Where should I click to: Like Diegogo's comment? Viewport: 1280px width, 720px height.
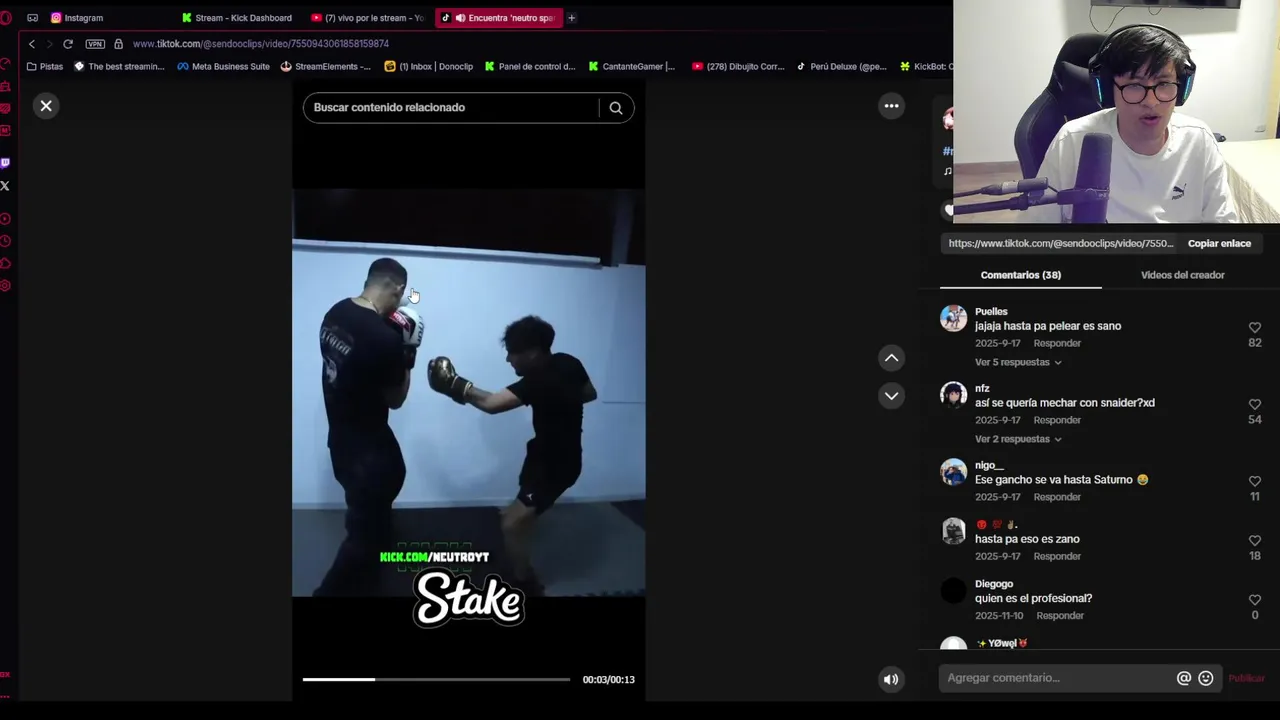(1255, 600)
